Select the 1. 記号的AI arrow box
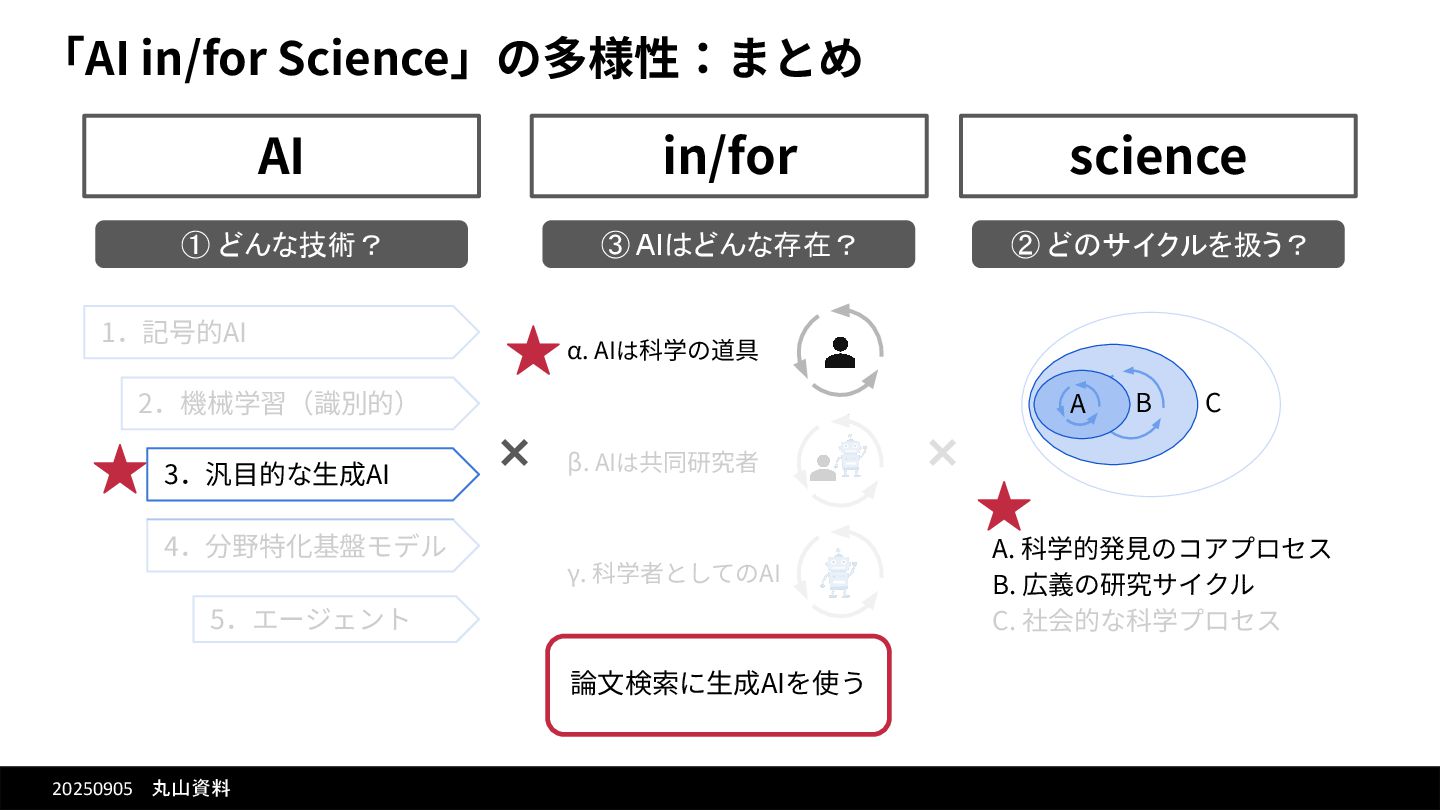Image resolution: width=1440 pixels, height=810 pixels. pyautogui.click(x=280, y=332)
